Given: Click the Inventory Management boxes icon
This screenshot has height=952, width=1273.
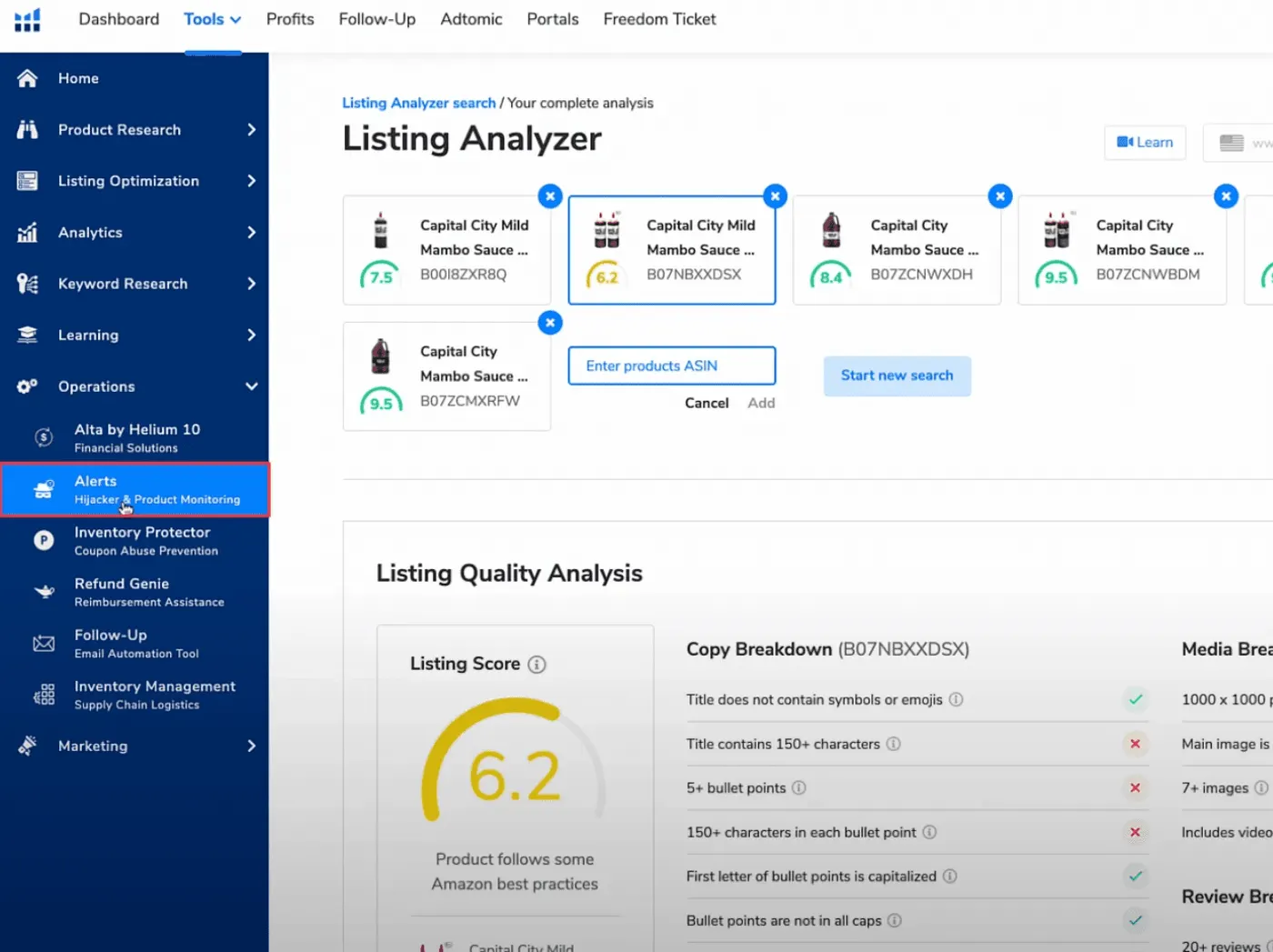Looking at the screenshot, I should click(44, 695).
